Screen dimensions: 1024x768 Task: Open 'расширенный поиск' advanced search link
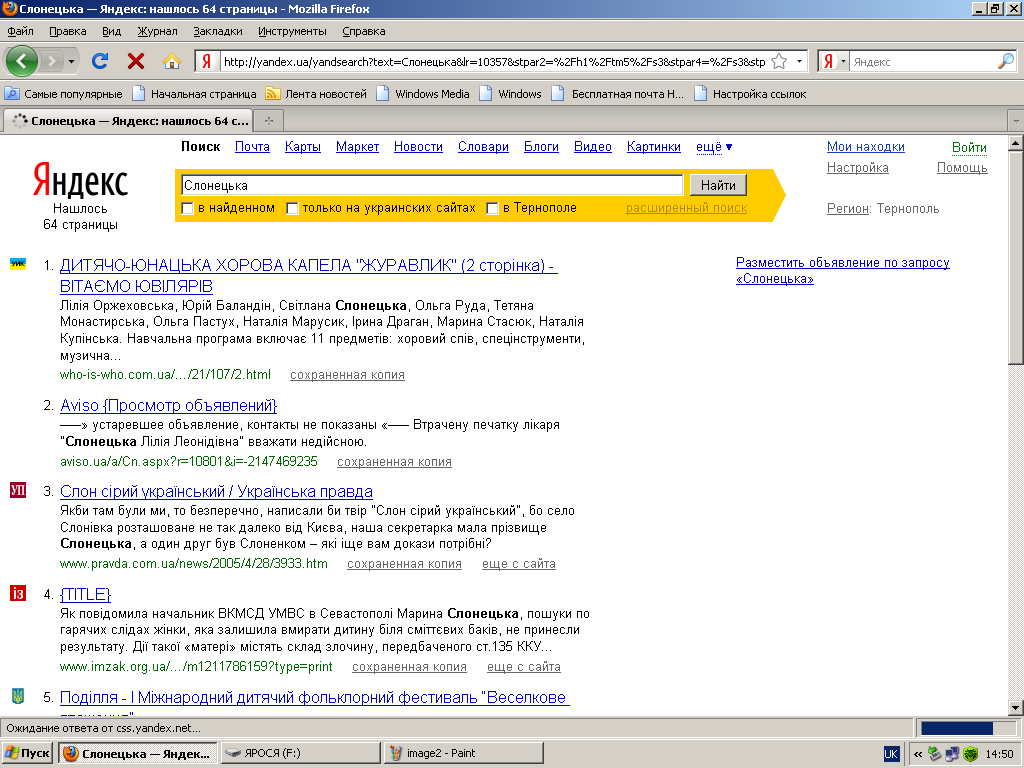686,208
